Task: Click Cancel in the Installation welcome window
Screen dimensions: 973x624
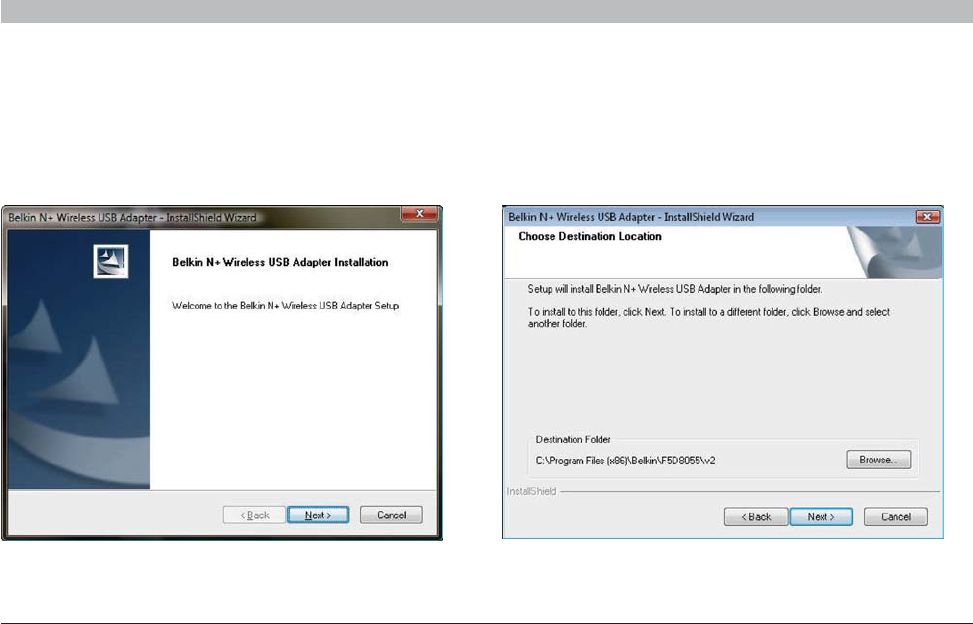Action: (392, 515)
